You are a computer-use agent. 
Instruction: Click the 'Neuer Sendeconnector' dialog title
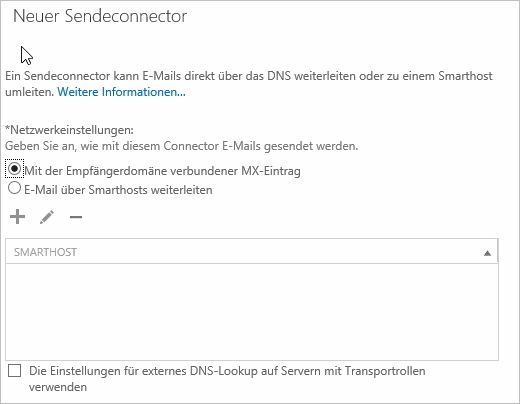coord(100,16)
